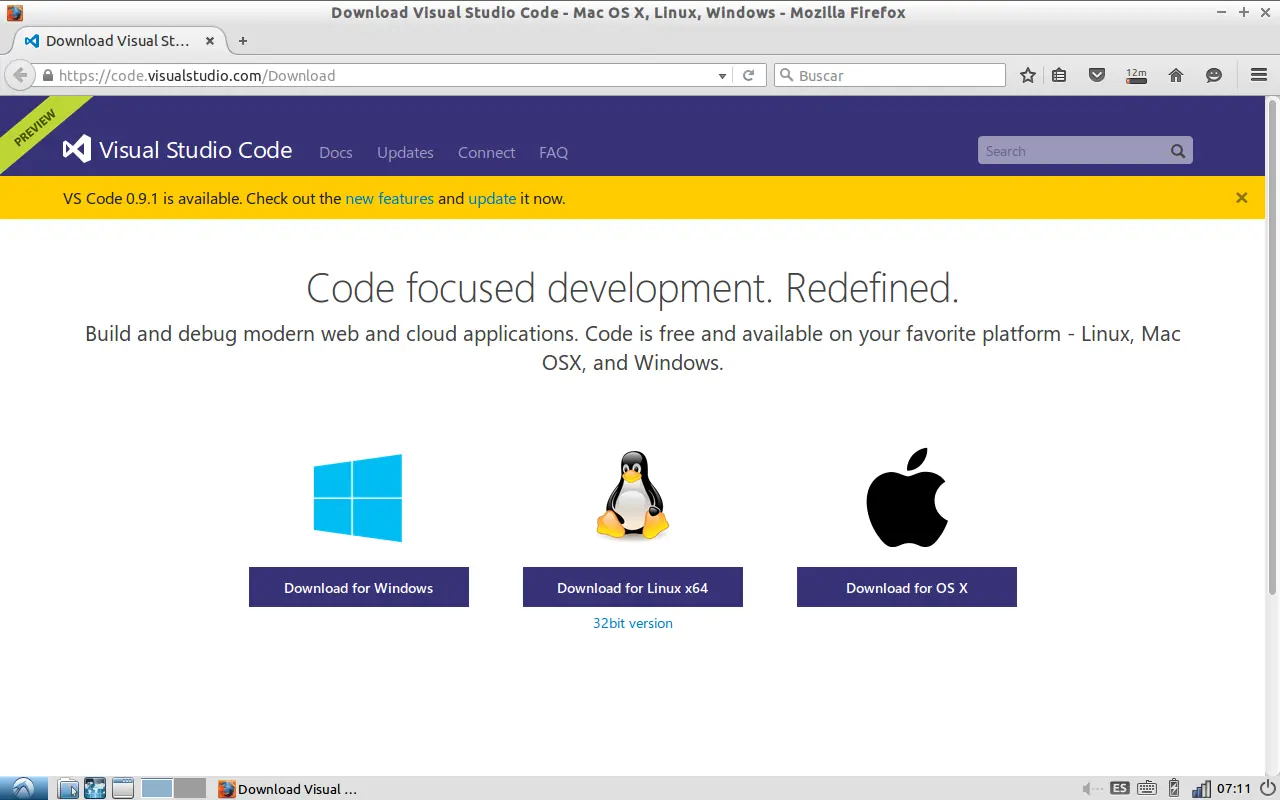
Task: Click the site search magnifier icon
Action: tap(1178, 151)
